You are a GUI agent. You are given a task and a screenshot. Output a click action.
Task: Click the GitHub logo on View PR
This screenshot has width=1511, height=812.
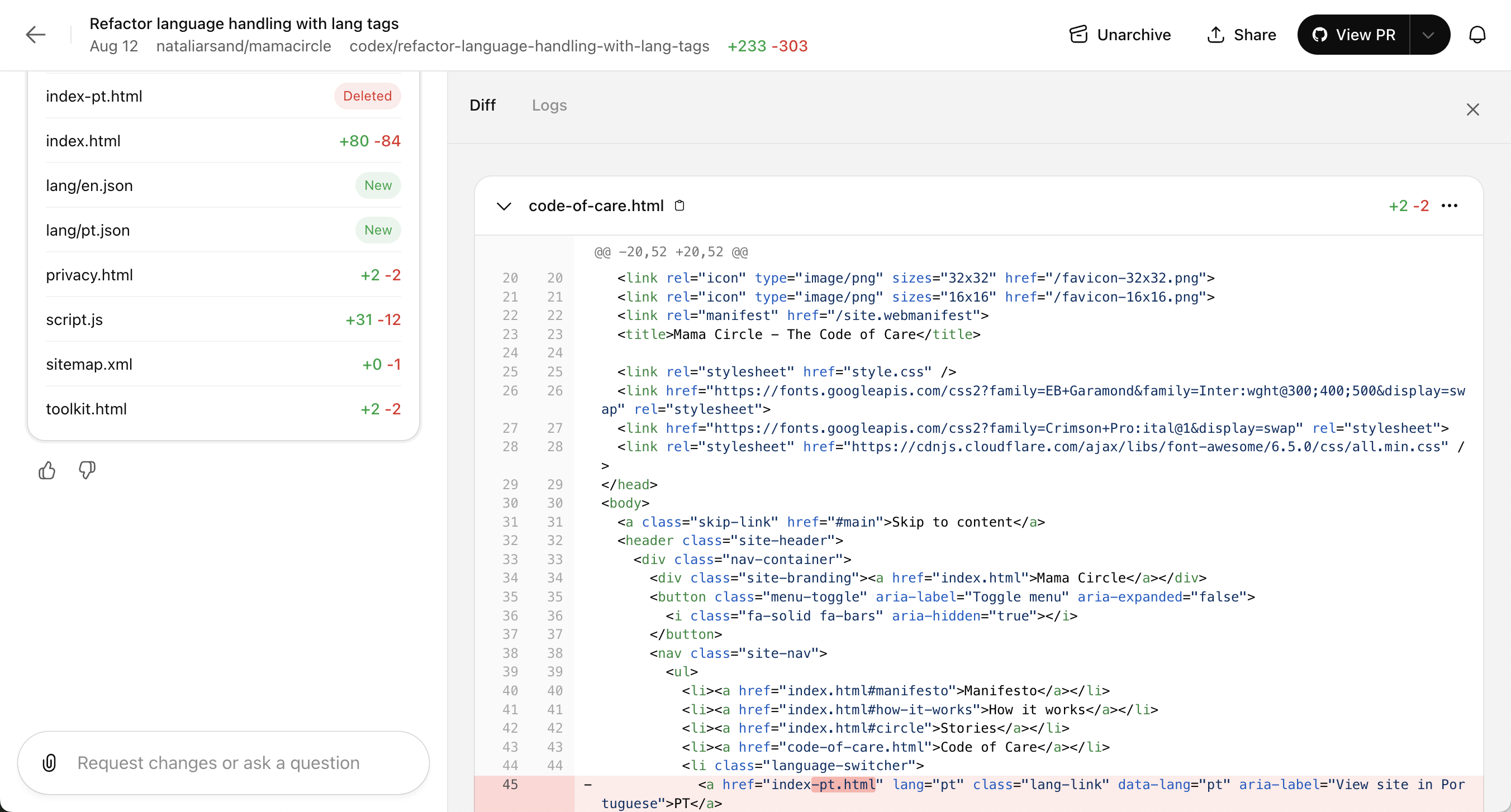click(x=1320, y=35)
